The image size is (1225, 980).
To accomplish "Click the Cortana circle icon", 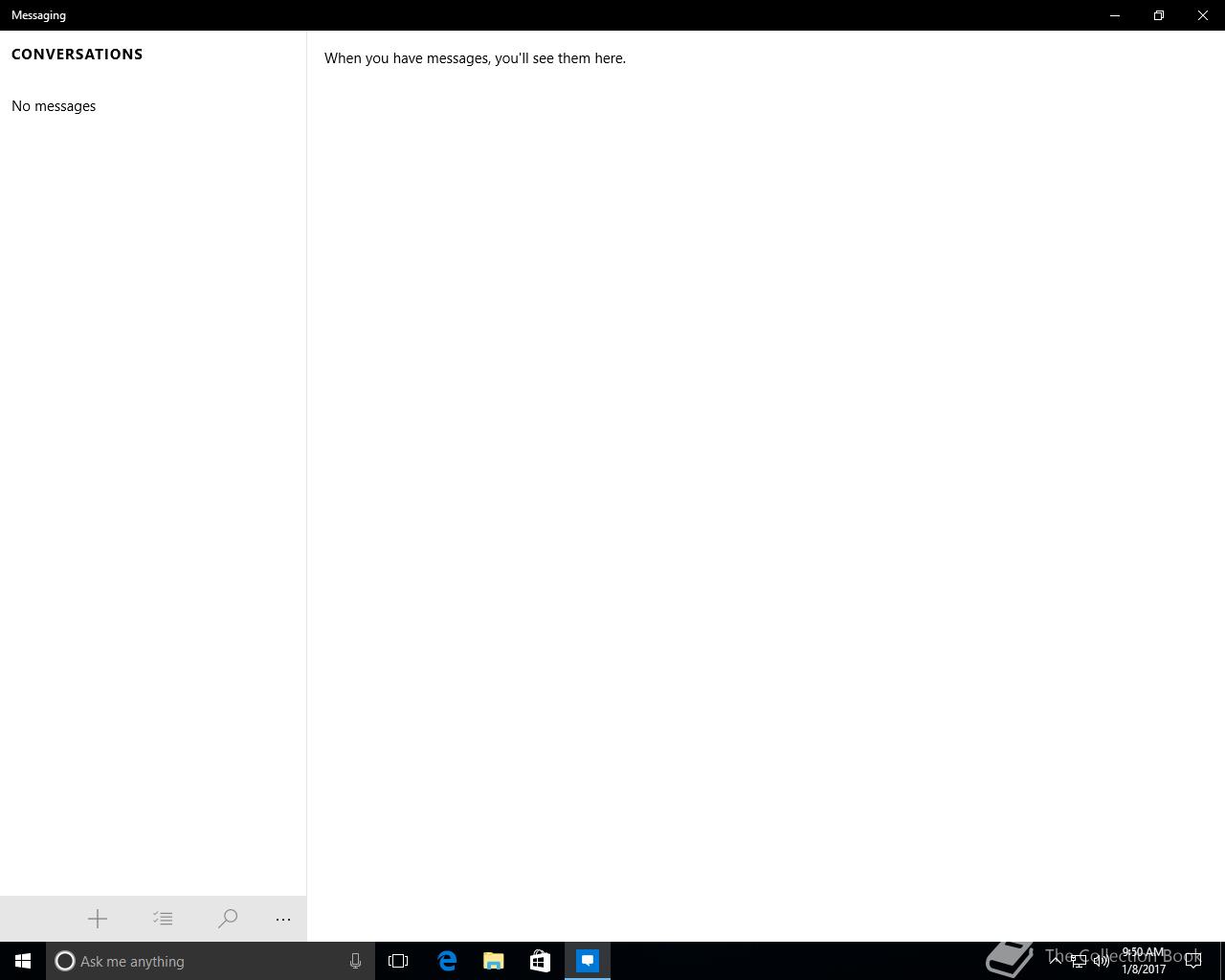I will coord(65,961).
